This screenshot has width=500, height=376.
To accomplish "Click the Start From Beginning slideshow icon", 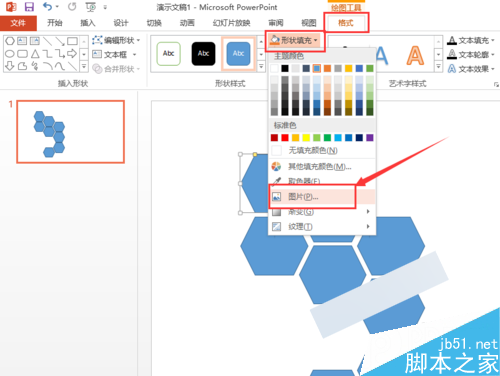I will (x=91, y=7).
